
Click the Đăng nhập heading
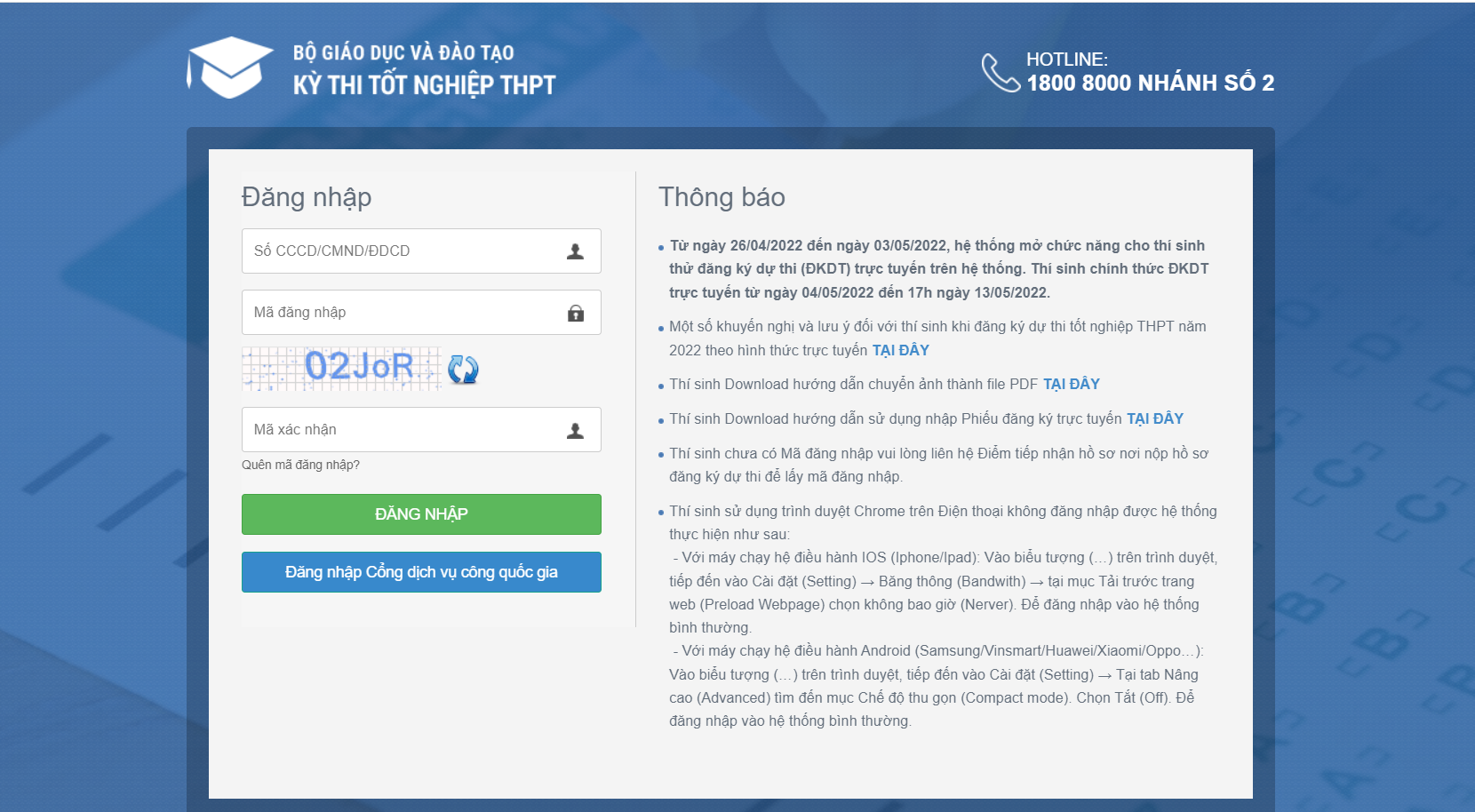point(307,196)
